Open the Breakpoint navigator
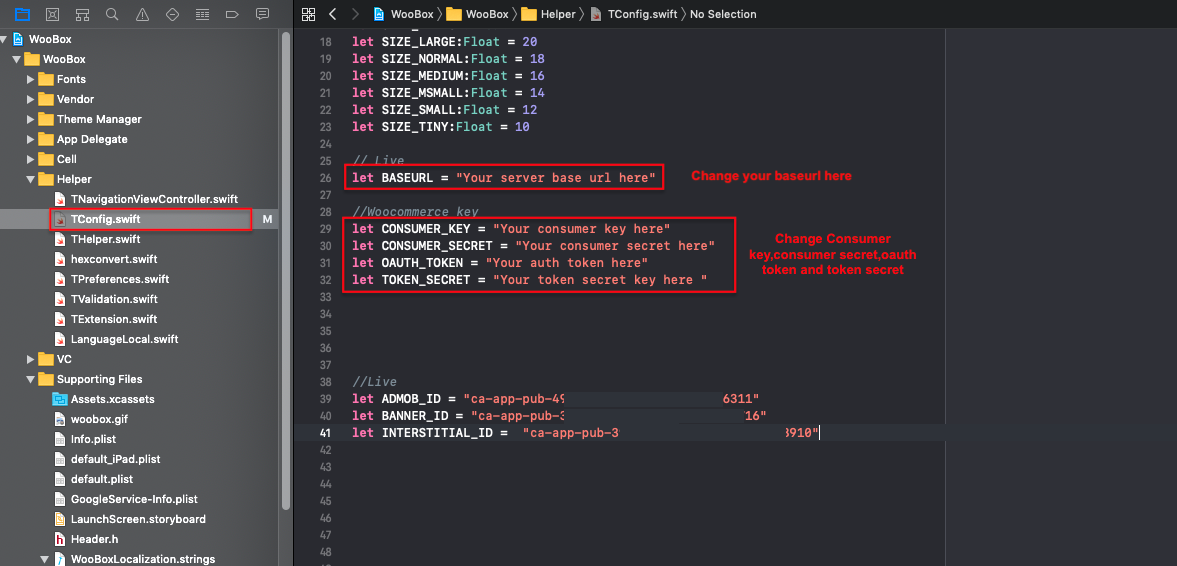This screenshot has width=1177, height=566. pyautogui.click(x=232, y=14)
